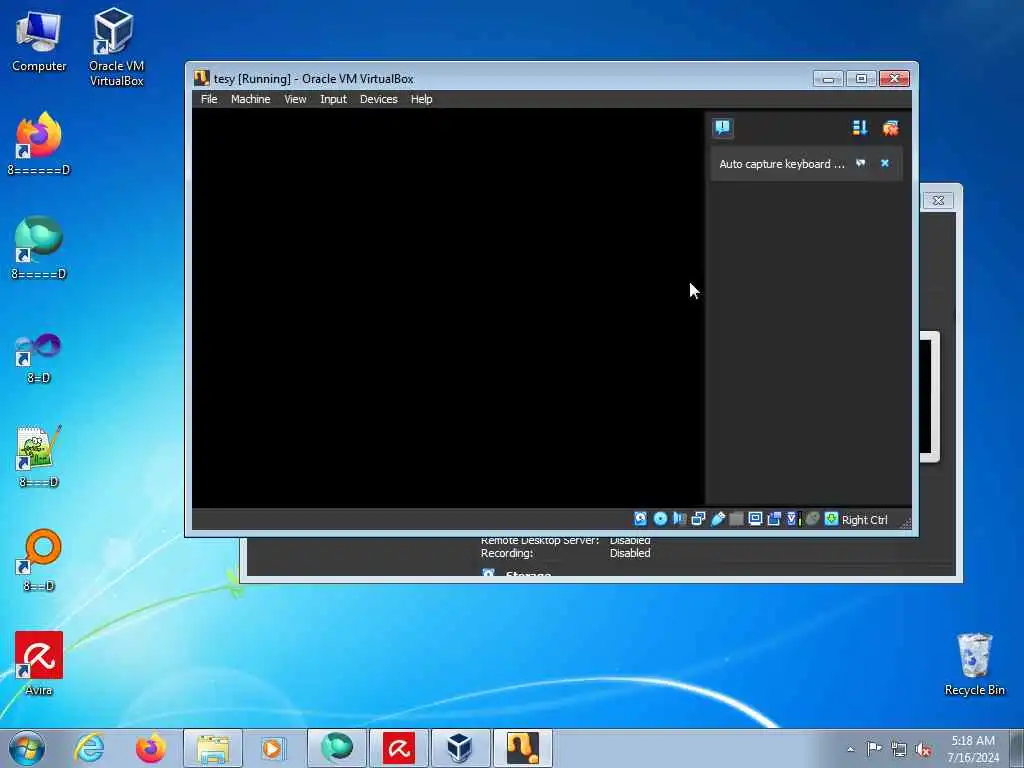Image resolution: width=1024 pixels, height=768 pixels.
Task: Select the 8=====D desktop shortcut
Action: pyautogui.click(x=39, y=248)
